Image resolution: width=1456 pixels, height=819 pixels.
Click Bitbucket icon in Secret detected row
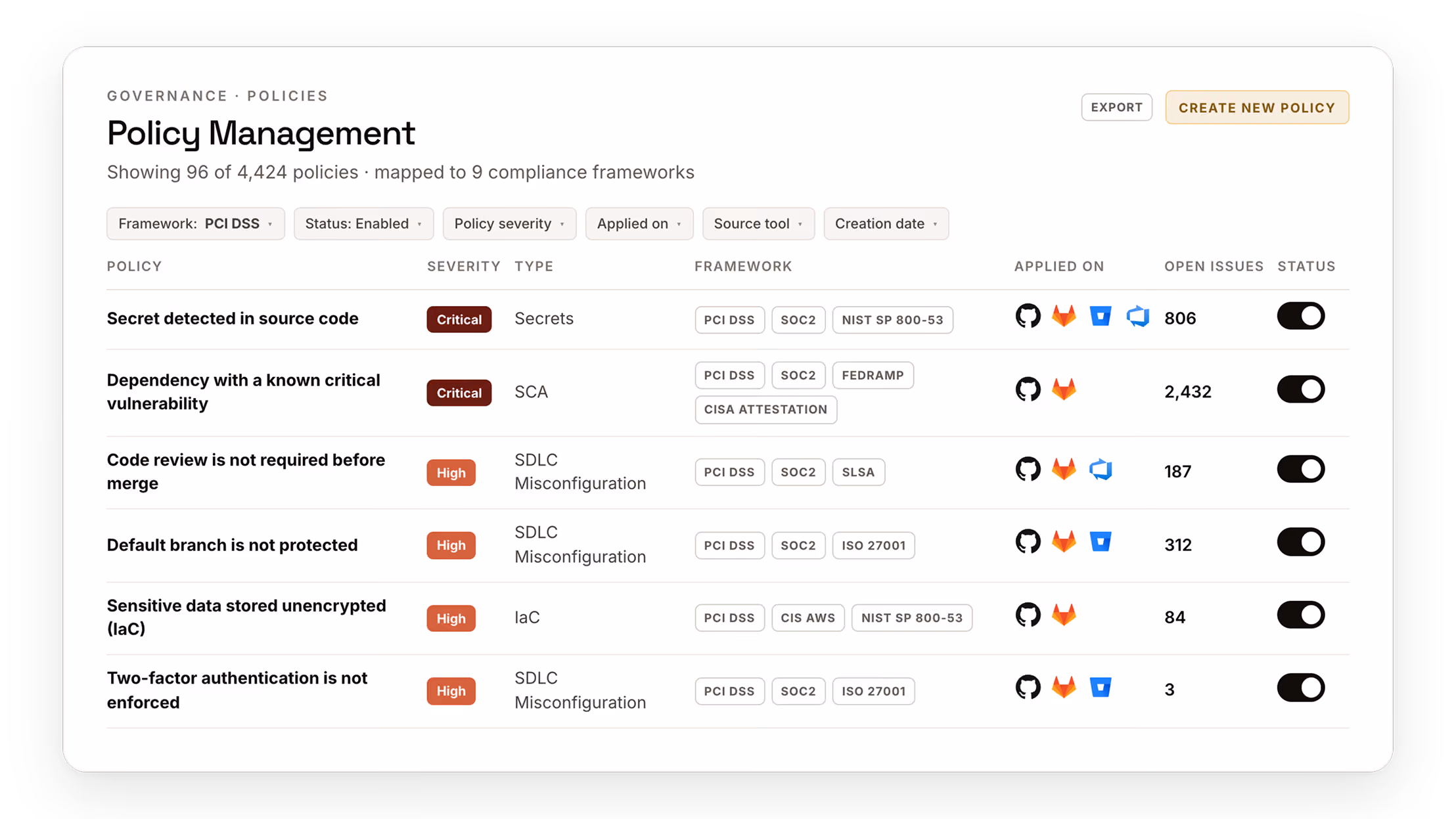tap(1101, 317)
